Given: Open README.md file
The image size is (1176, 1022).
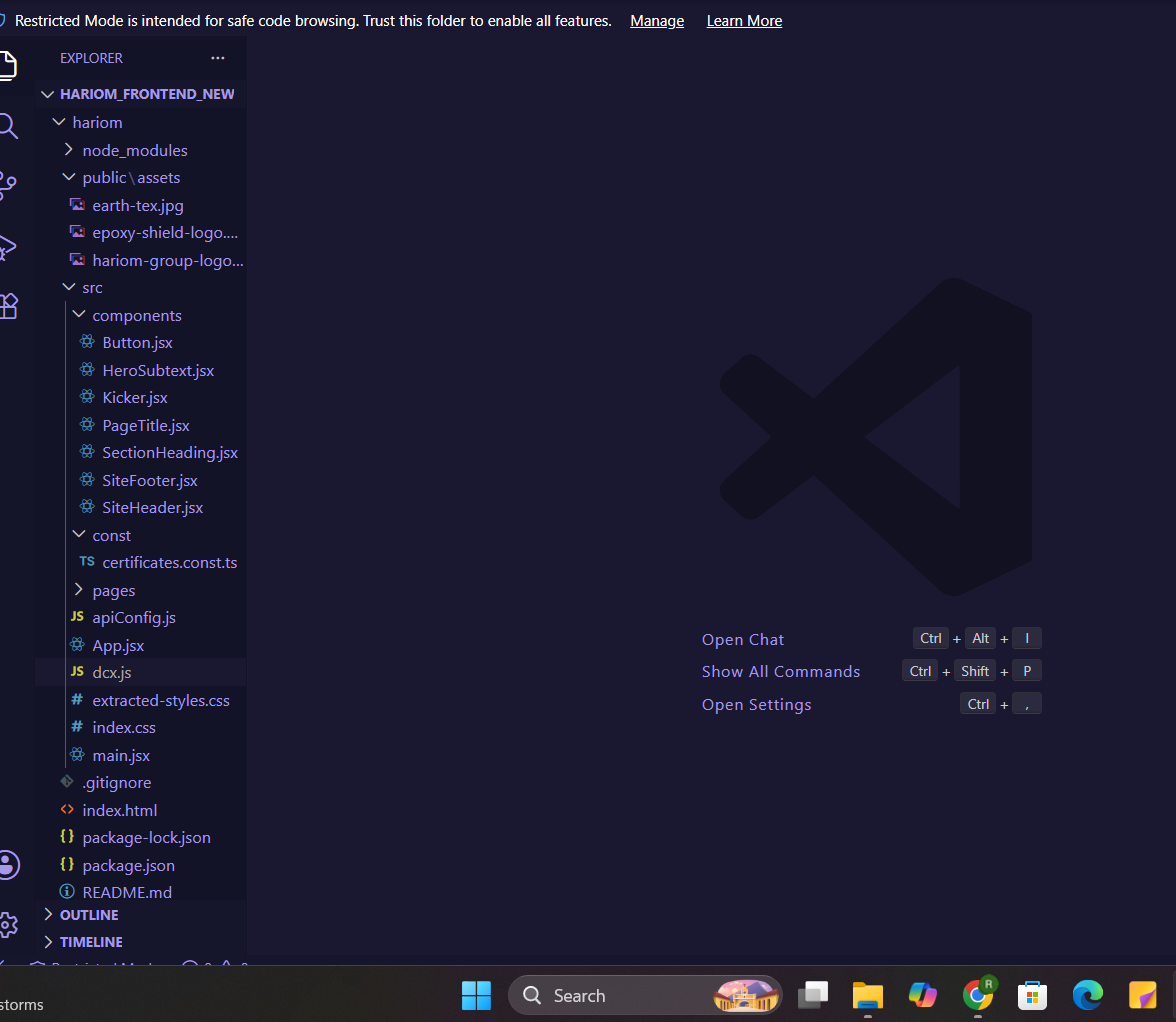Looking at the screenshot, I should 141,892.
